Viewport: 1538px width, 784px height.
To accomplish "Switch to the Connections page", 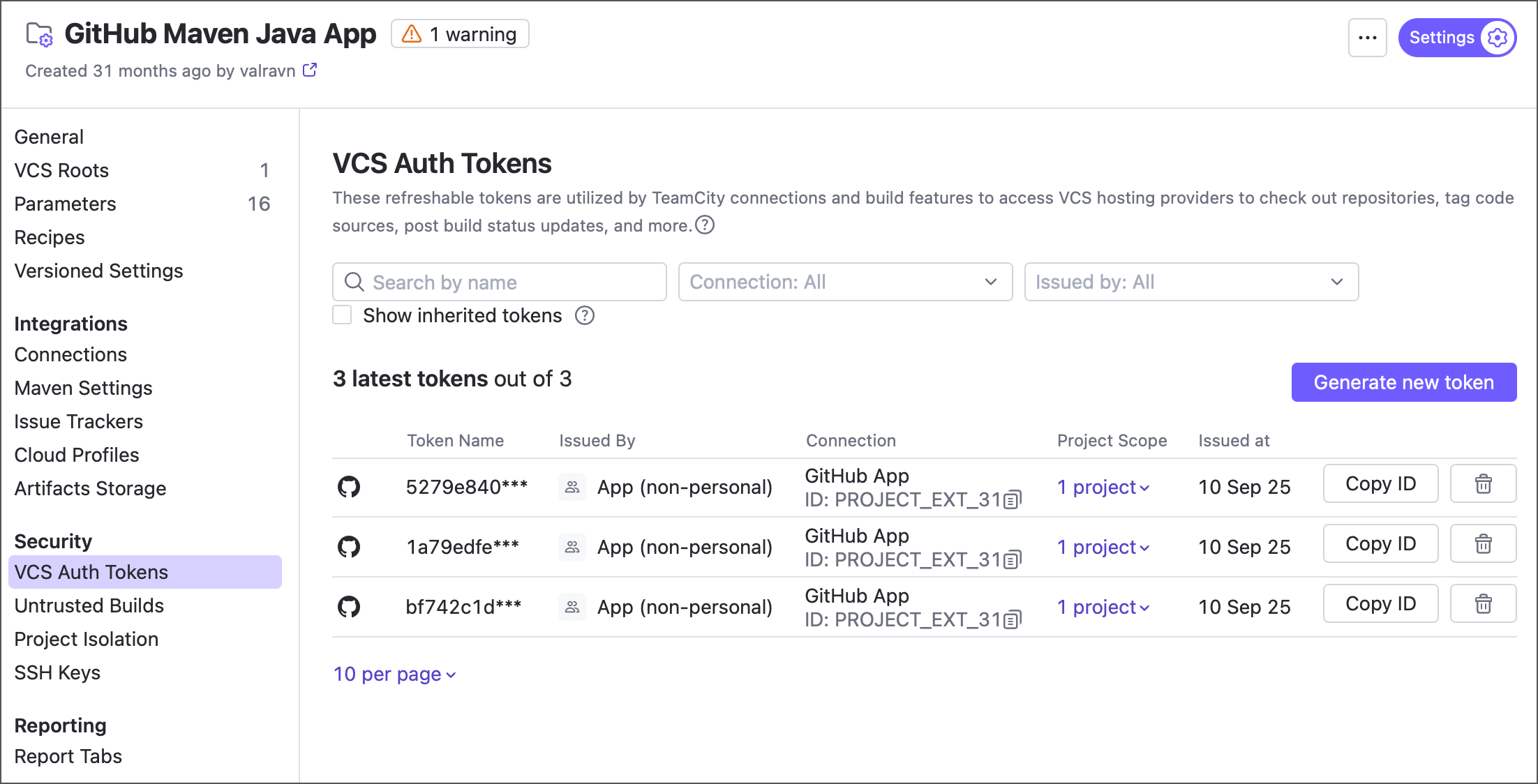I will coord(70,354).
